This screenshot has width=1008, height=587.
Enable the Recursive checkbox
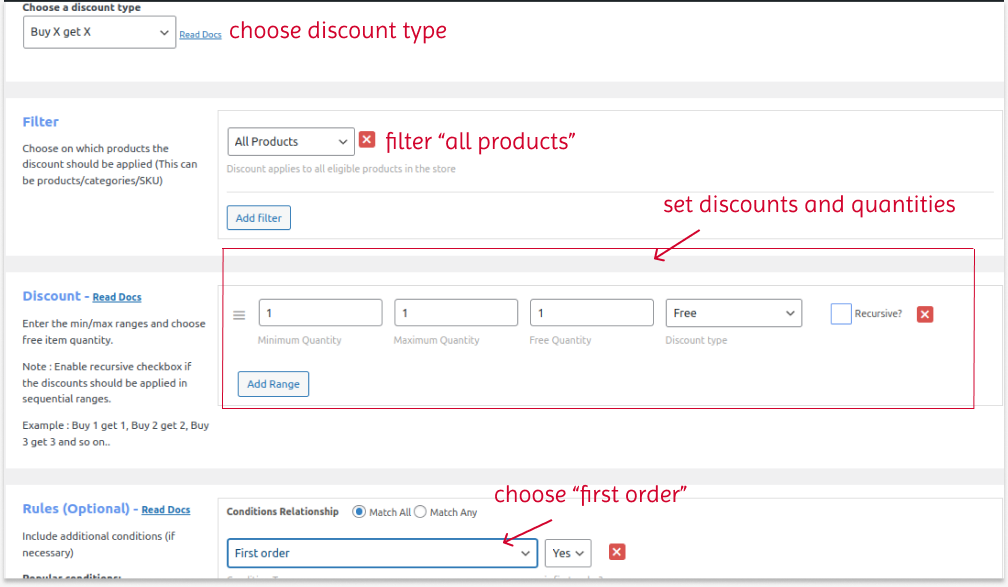(840, 313)
